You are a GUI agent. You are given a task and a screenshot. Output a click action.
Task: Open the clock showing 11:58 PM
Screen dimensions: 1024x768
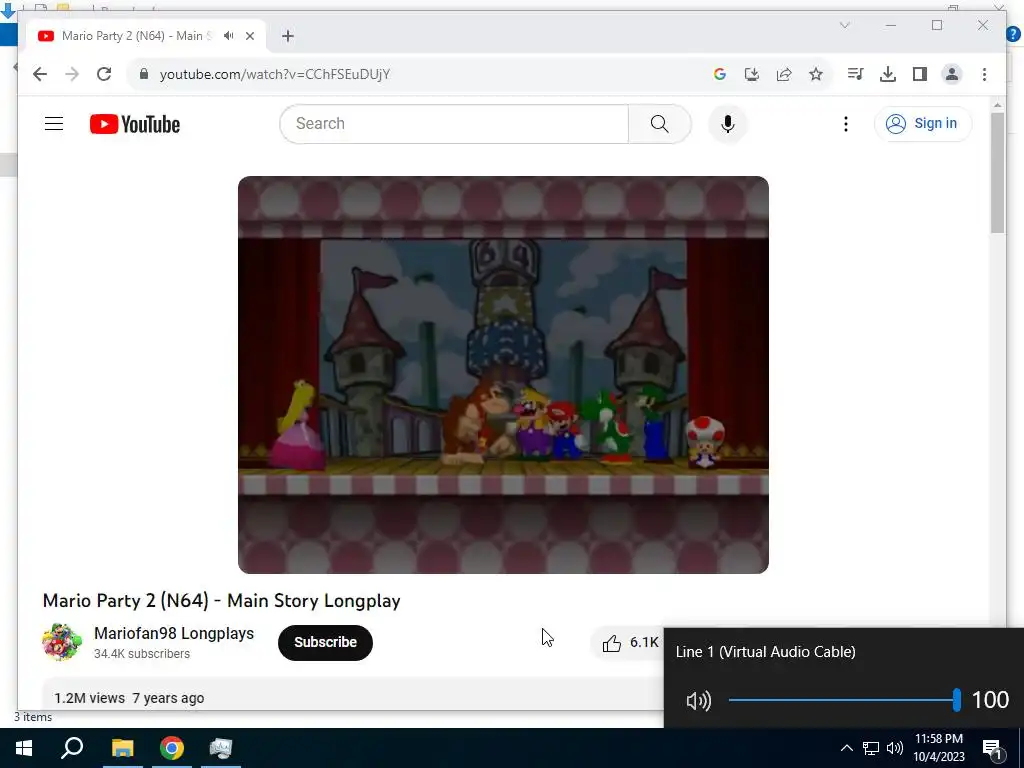(x=938, y=748)
